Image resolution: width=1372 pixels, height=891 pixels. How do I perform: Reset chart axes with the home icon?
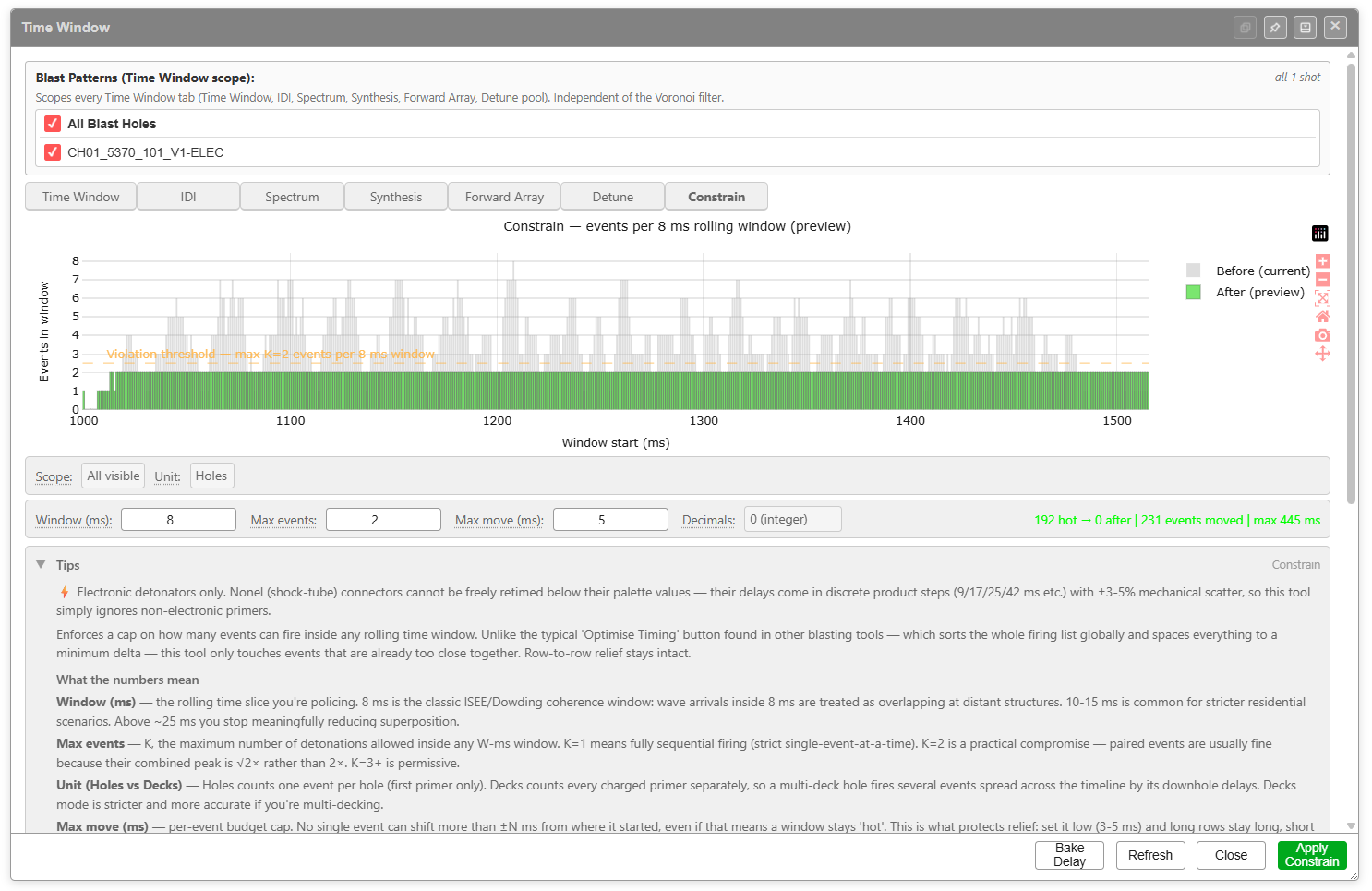tap(1322, 317)
